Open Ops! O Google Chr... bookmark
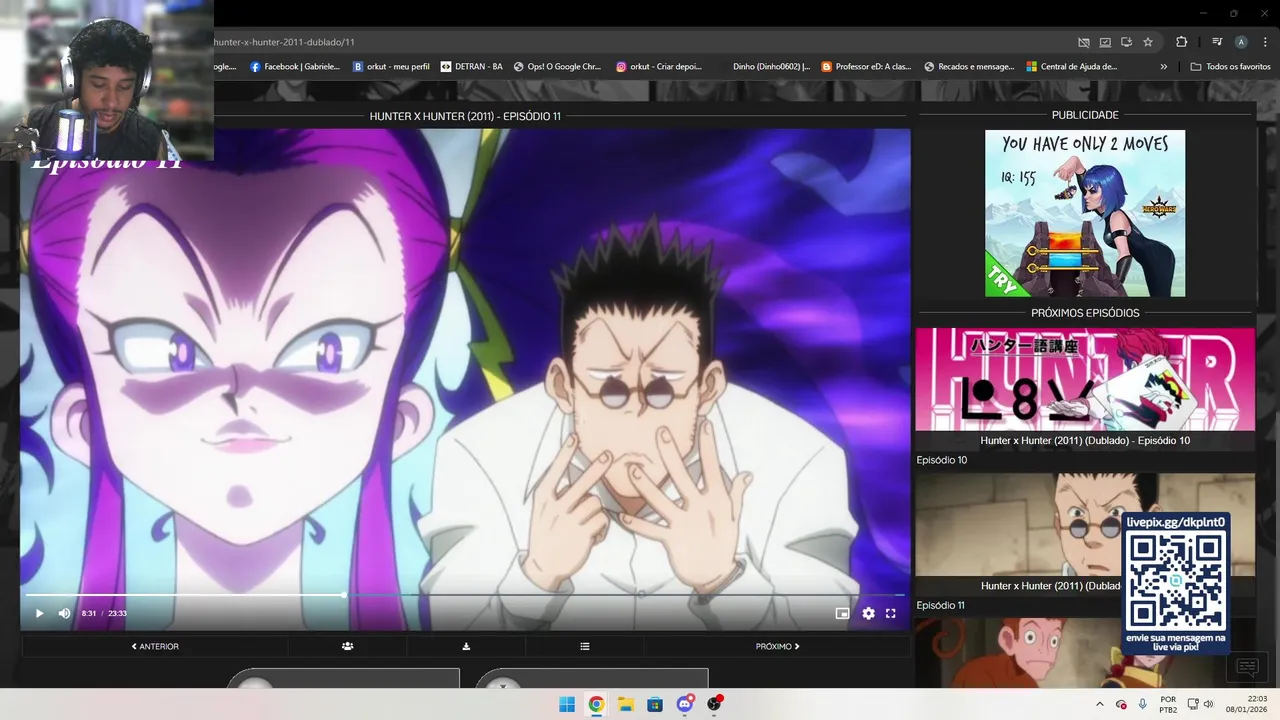This screenshot has width=1280, height=720. coord(557,67)
